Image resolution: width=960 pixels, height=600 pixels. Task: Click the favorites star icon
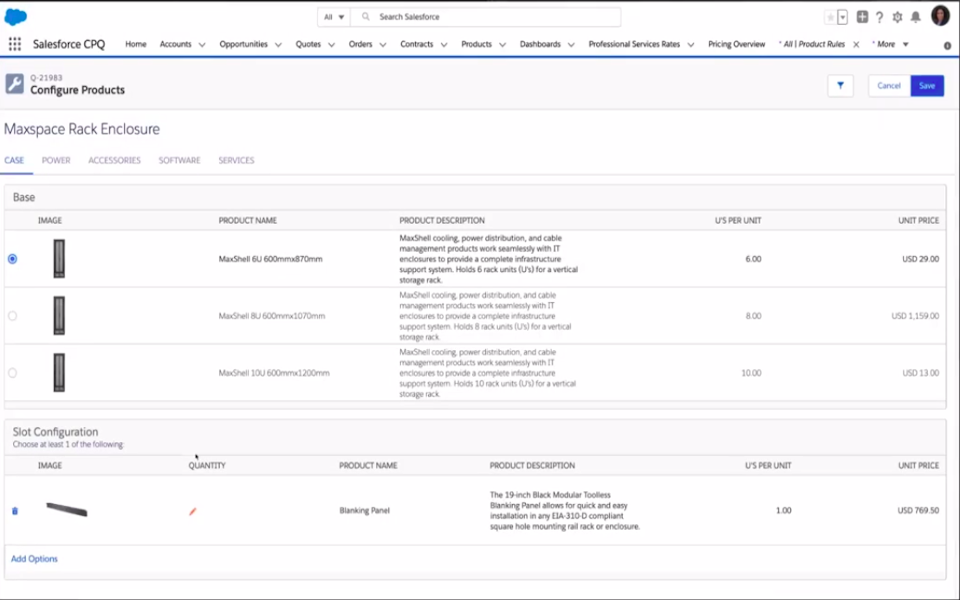coord(830,17)
